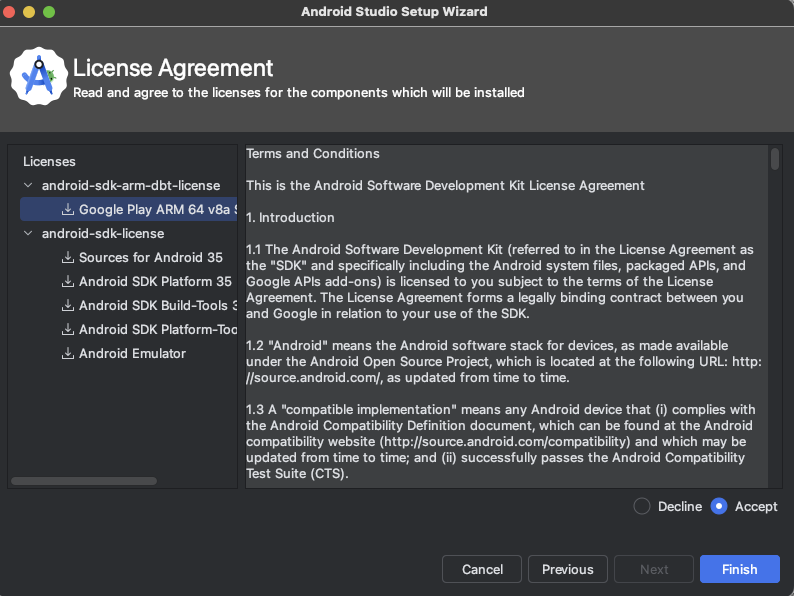Select Android SDK Platform 35 item

[x=155, y=281]
